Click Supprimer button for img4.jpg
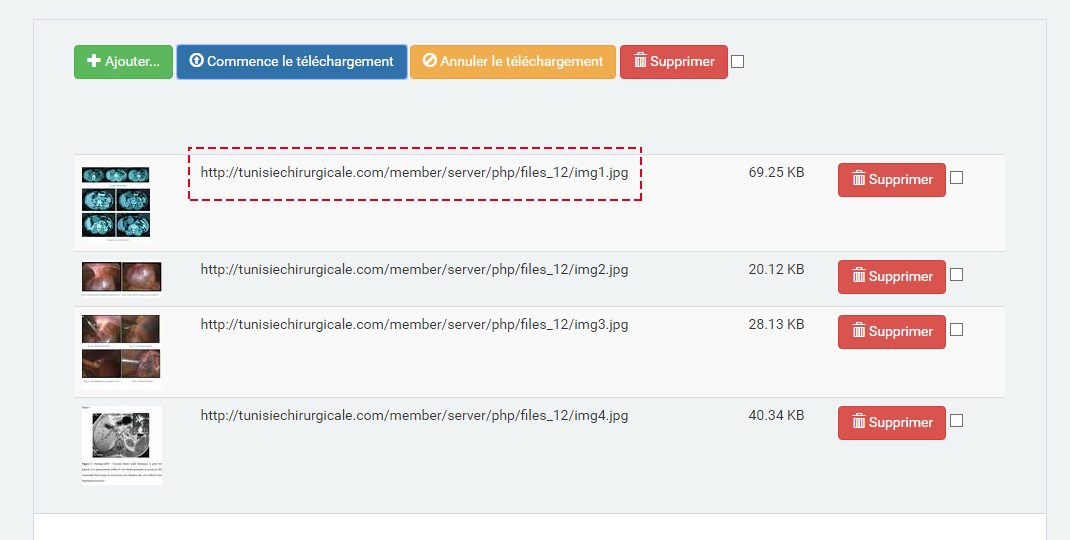The width and height of the screenshot is (1070, 540). click(892, 423)
